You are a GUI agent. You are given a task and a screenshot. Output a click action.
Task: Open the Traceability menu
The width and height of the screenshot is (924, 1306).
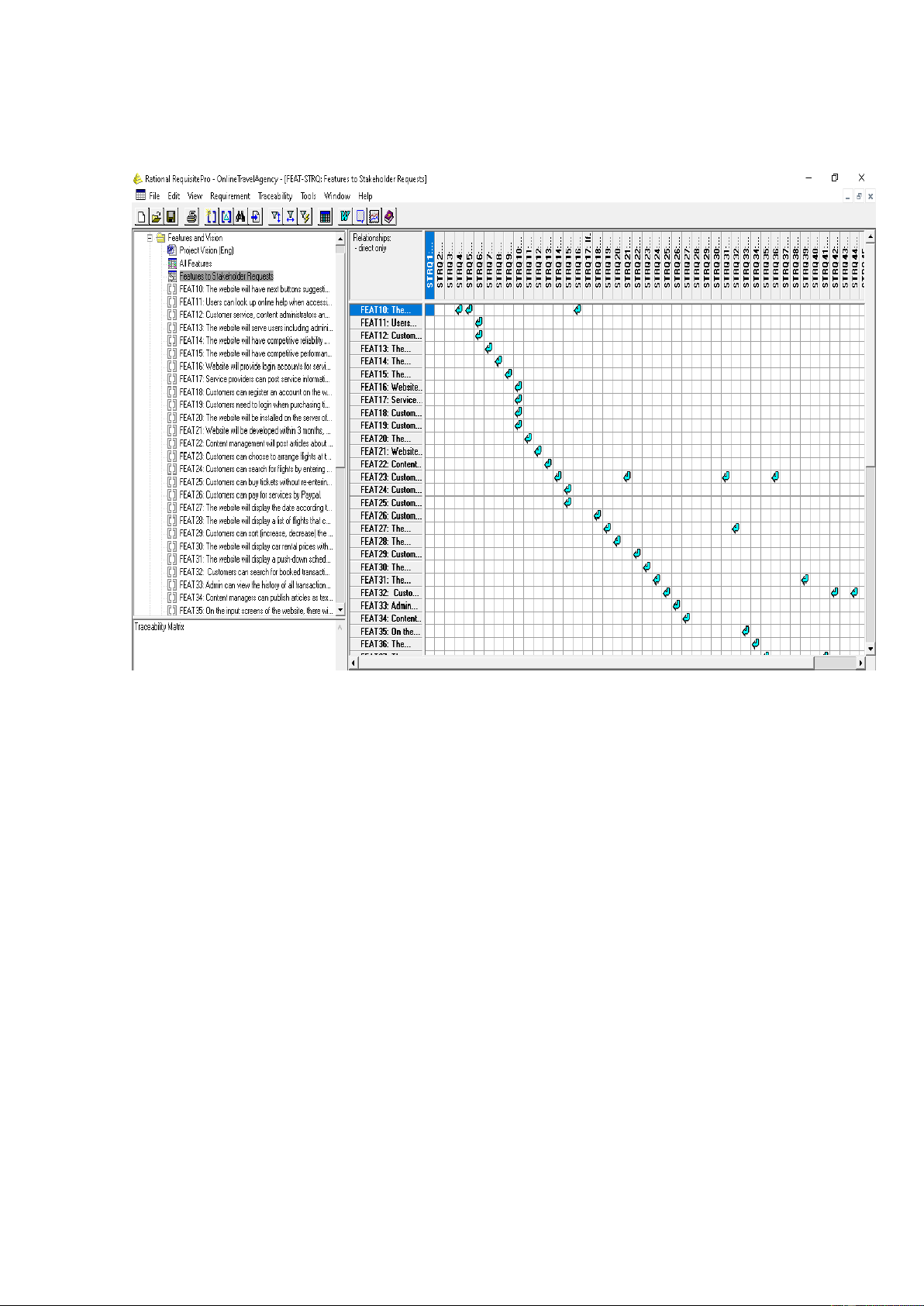[x=274, y=196]
